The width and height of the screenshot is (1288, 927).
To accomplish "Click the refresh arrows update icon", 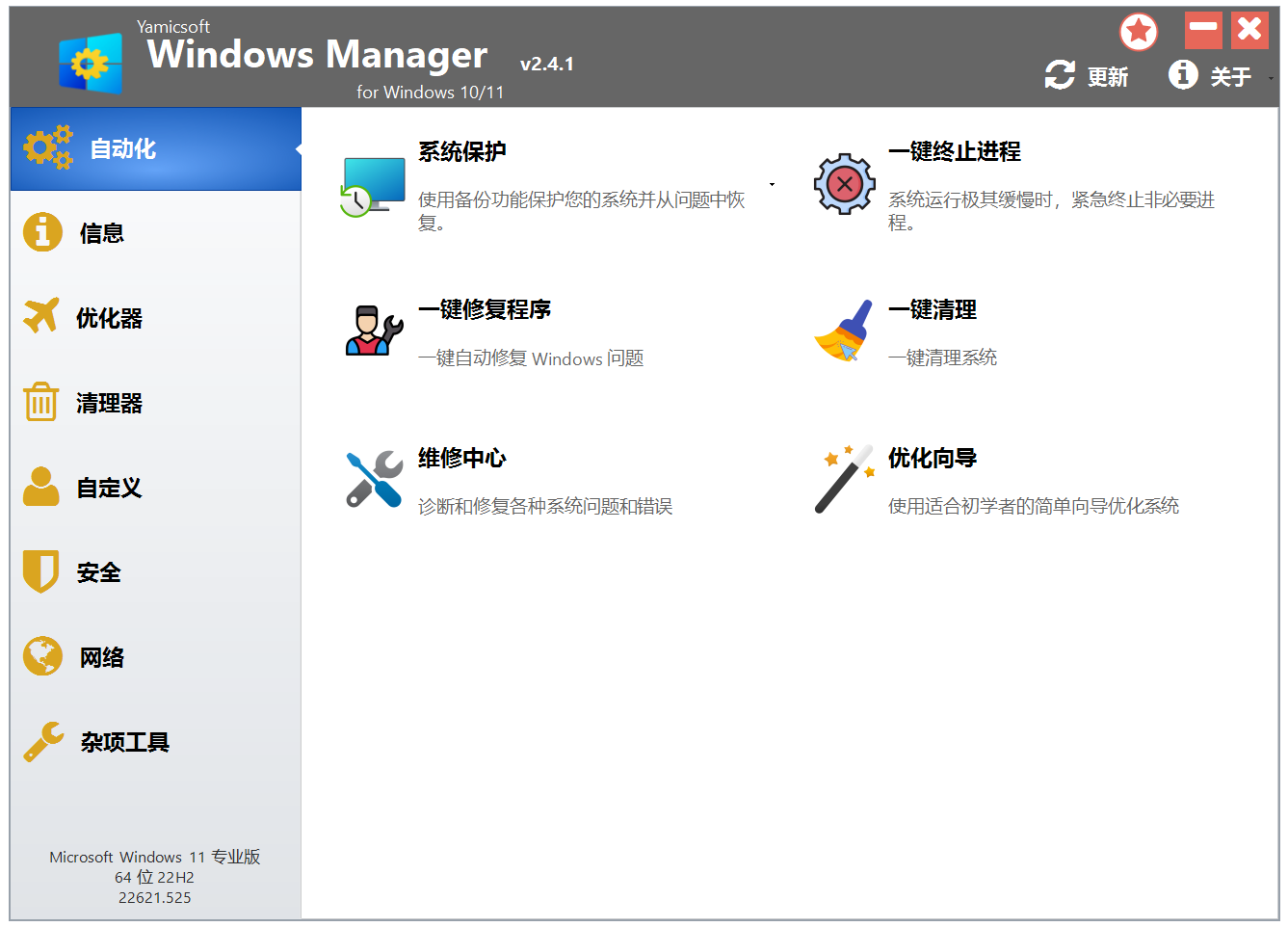I will click(x=1060, y=75).
